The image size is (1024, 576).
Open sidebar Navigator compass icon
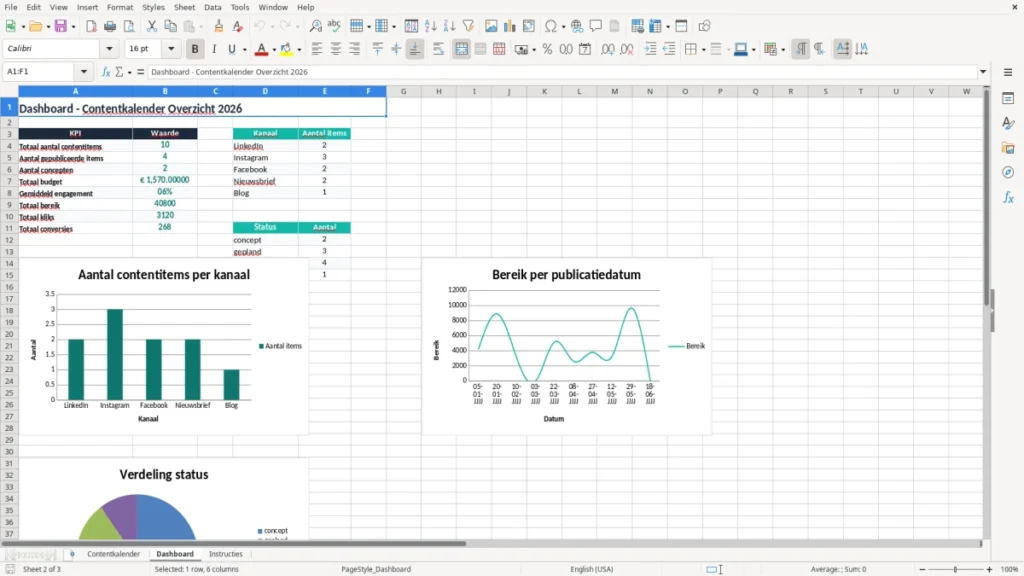[x=1008, y=173]
